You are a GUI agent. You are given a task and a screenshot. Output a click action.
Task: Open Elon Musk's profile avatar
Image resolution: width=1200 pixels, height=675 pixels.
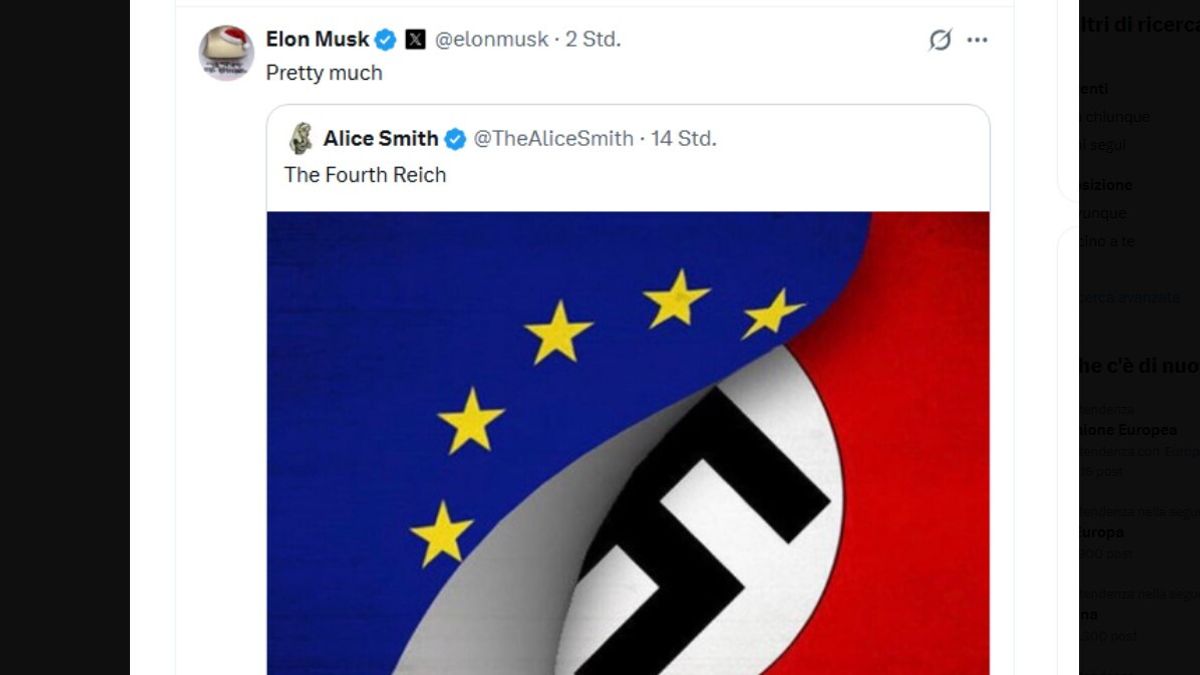pos(226,53)
